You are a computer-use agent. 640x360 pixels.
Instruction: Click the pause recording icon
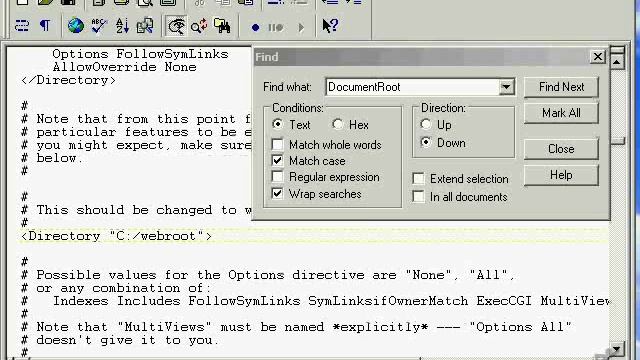click(276, 28)
